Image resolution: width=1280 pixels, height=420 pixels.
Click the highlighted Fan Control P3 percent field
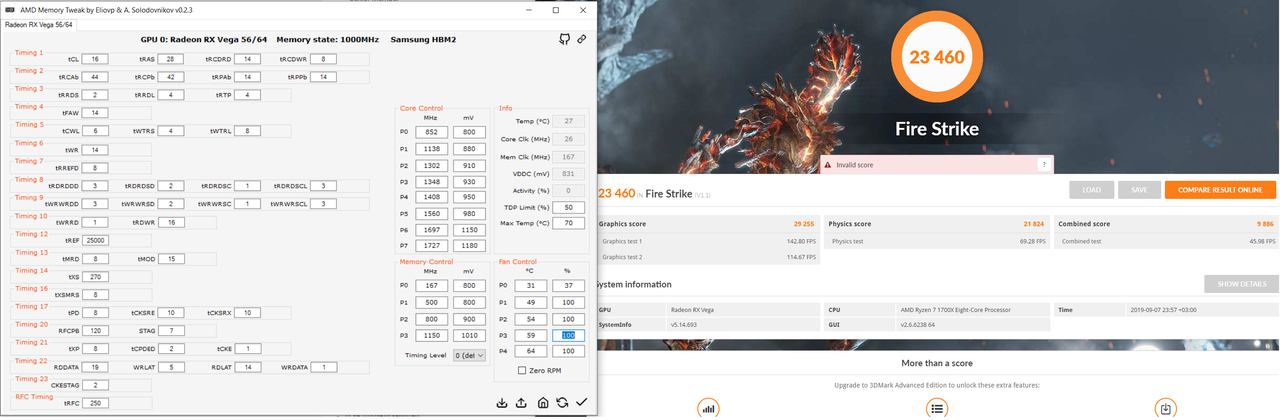[567, 335]
